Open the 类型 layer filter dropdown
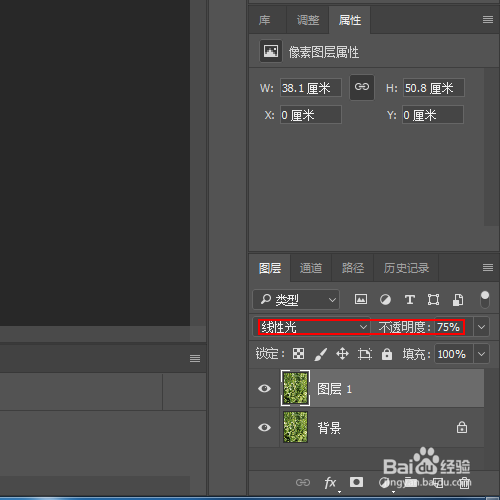This screenshot has height=500, width=500. coord(296,300)
